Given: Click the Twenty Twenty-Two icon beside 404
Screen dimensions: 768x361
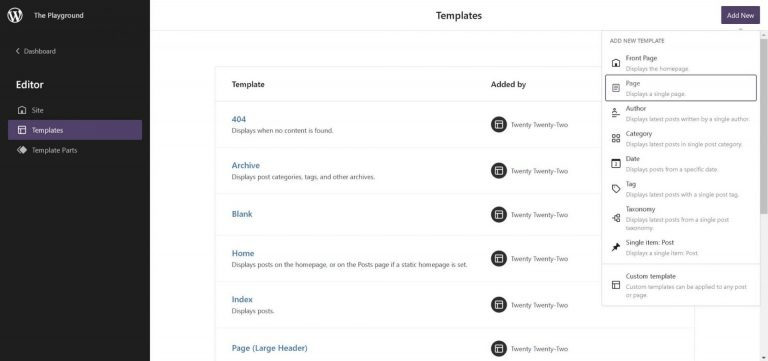Looking at the screenshot, I should (499, 124).
